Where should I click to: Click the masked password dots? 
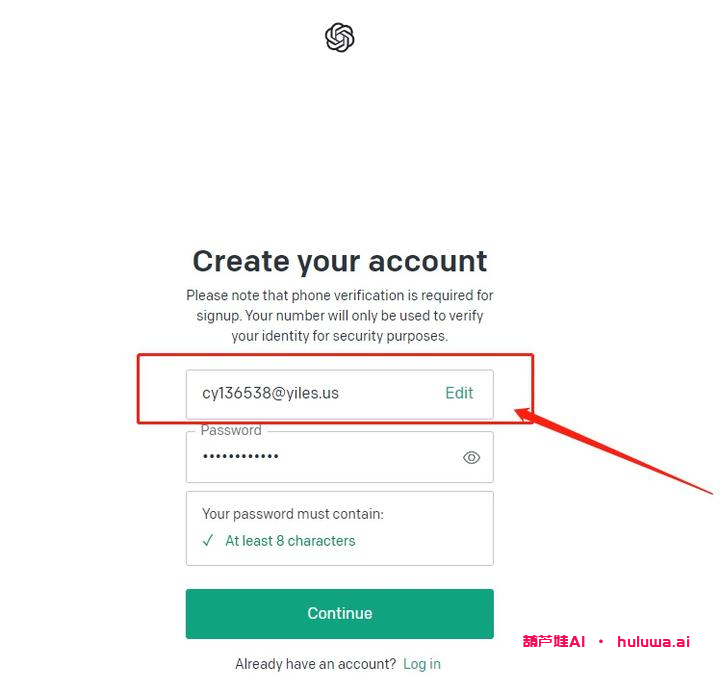241,457
